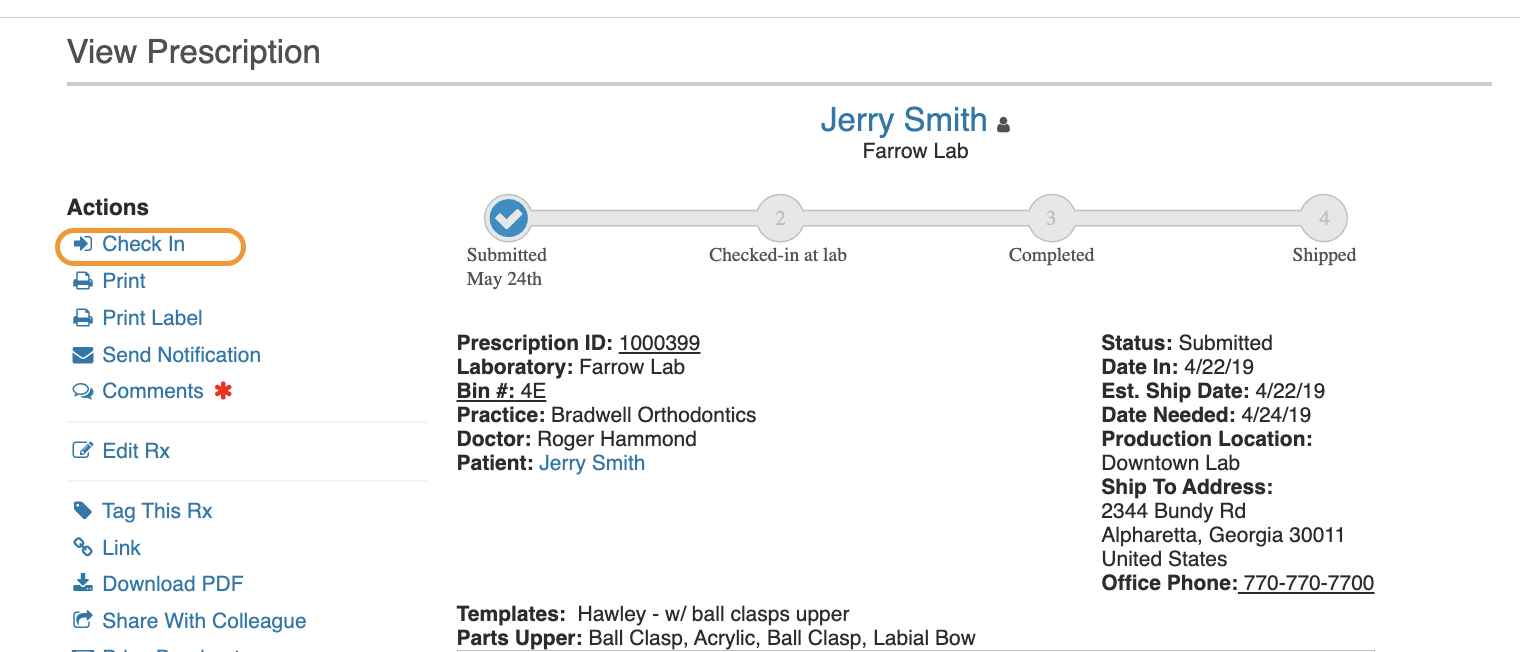Click the office phone number 770-770-7700
This screenshot has width=1520, height=652.
coord(1309,583)
